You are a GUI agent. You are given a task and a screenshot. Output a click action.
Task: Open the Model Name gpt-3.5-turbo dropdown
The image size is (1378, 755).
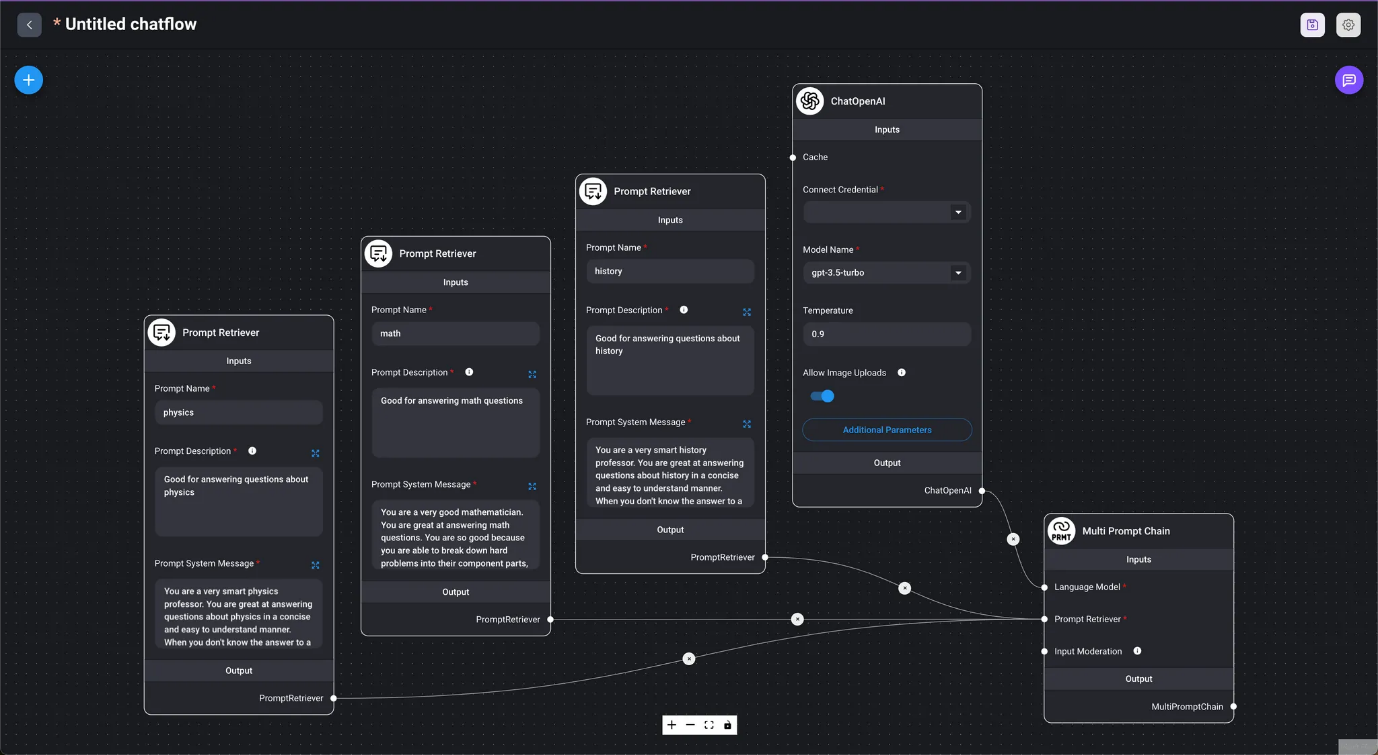pyautogui.click(x=886, y=272)
